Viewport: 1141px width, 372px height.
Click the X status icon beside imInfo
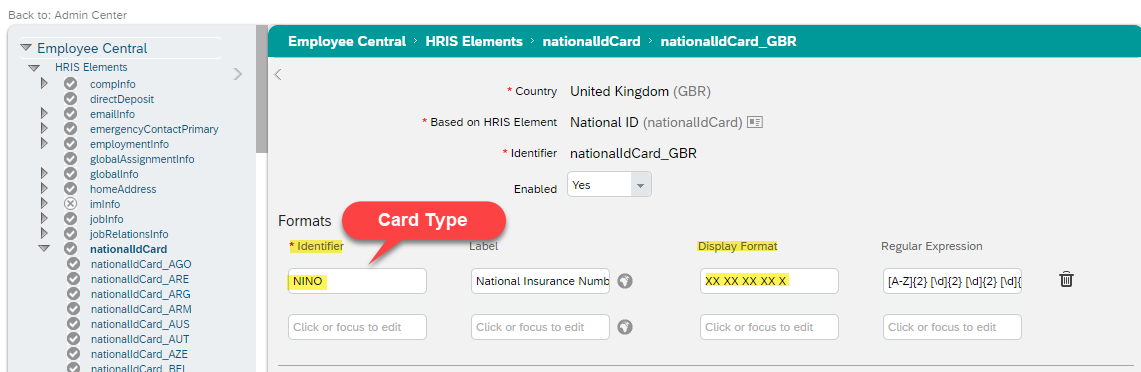[71, 204]
